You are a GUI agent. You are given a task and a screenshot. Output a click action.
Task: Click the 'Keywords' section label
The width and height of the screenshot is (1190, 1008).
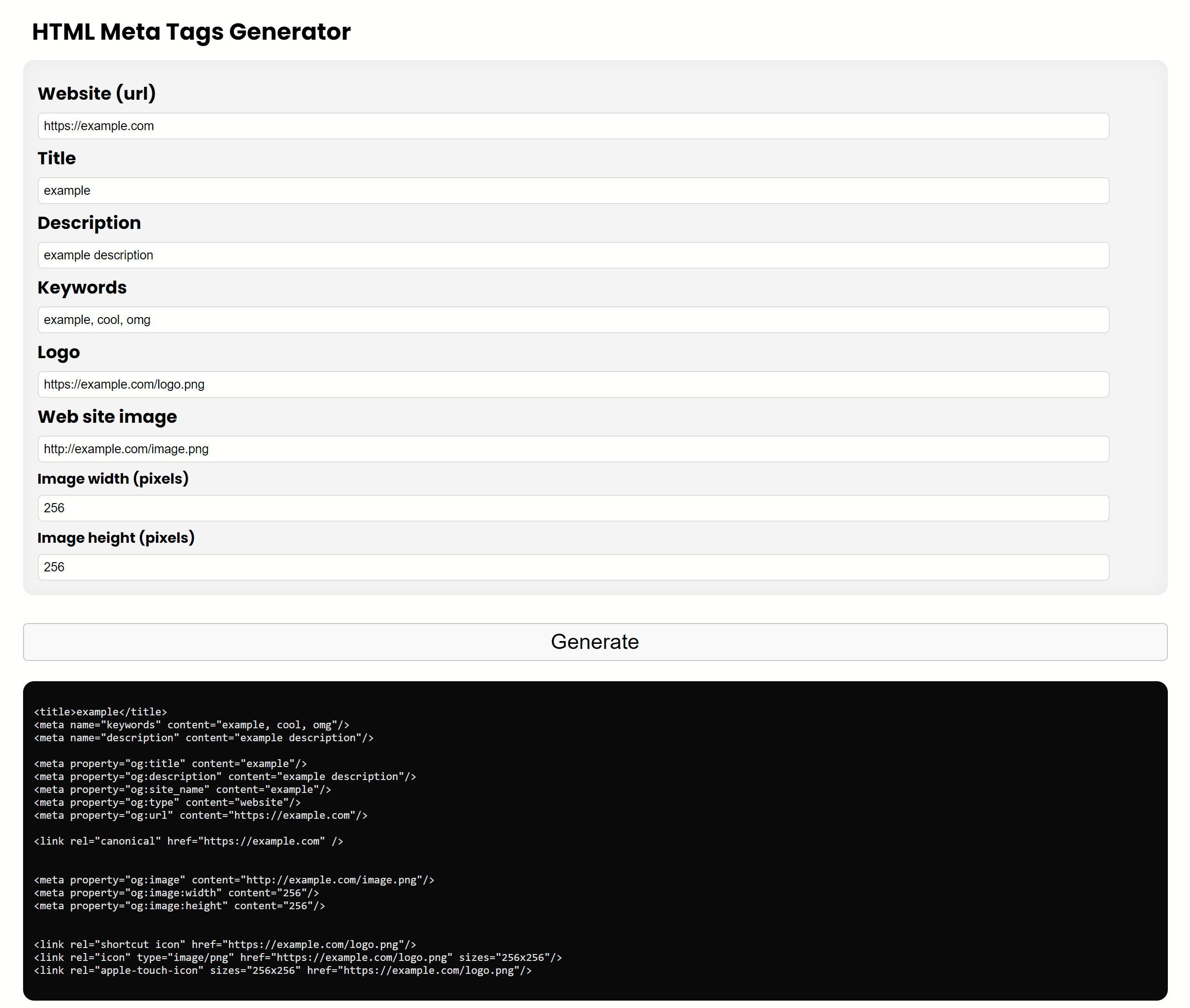pyautogui.click(x=82, y=287)
